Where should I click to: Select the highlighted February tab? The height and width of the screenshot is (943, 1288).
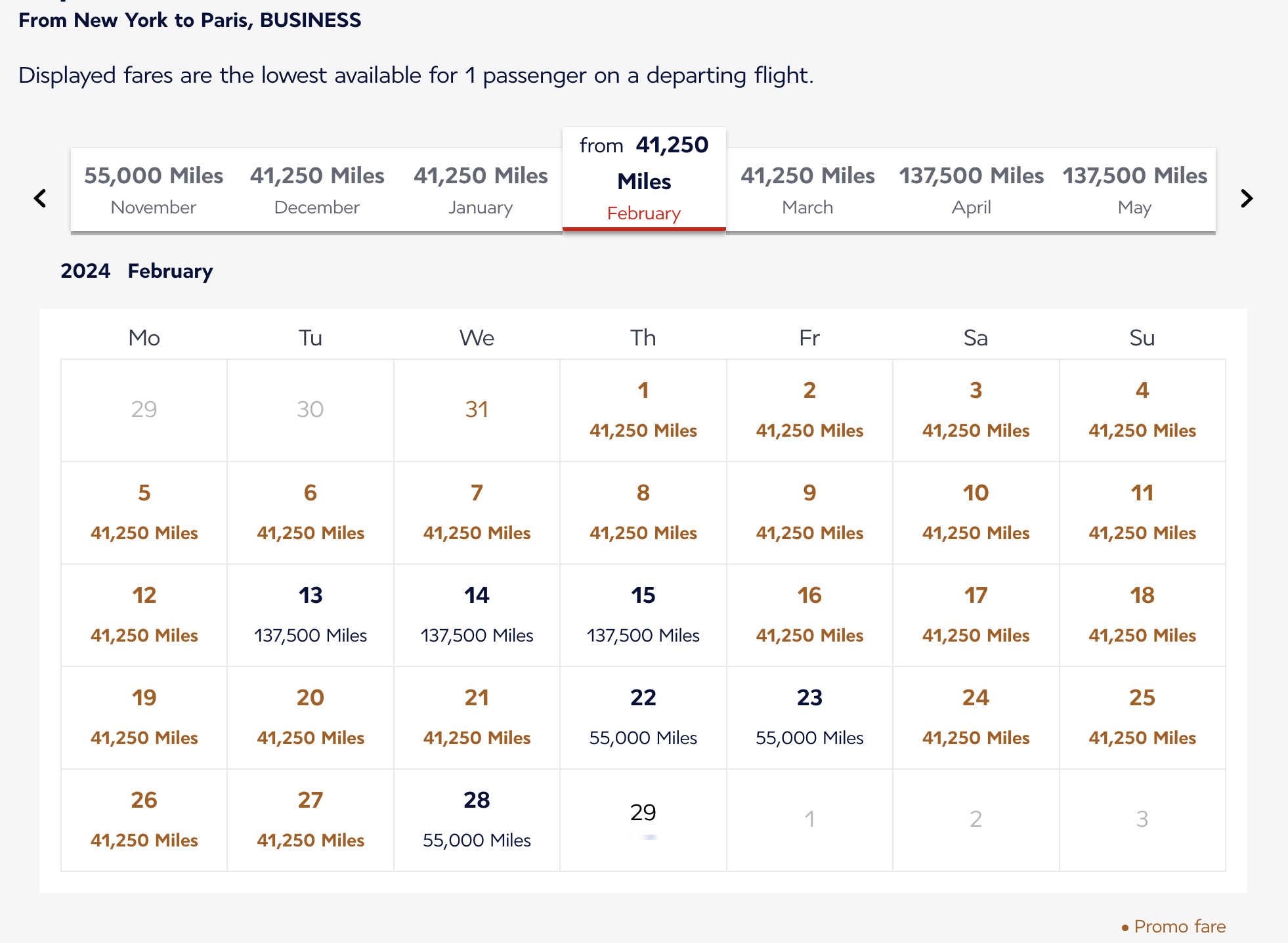pyautogui.click(x=644, y=179)
